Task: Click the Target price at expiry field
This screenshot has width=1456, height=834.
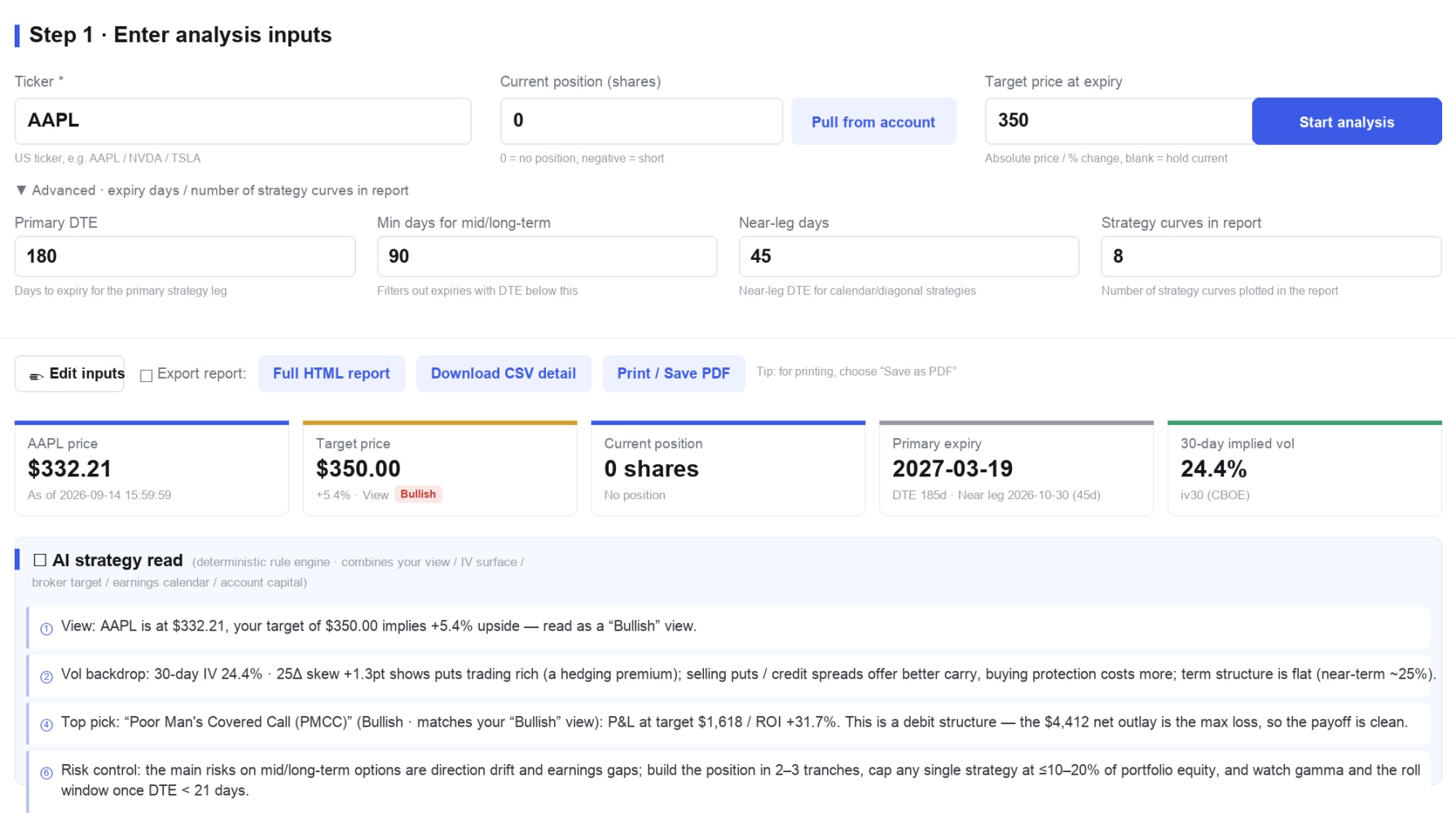Action: [1119, 121]
